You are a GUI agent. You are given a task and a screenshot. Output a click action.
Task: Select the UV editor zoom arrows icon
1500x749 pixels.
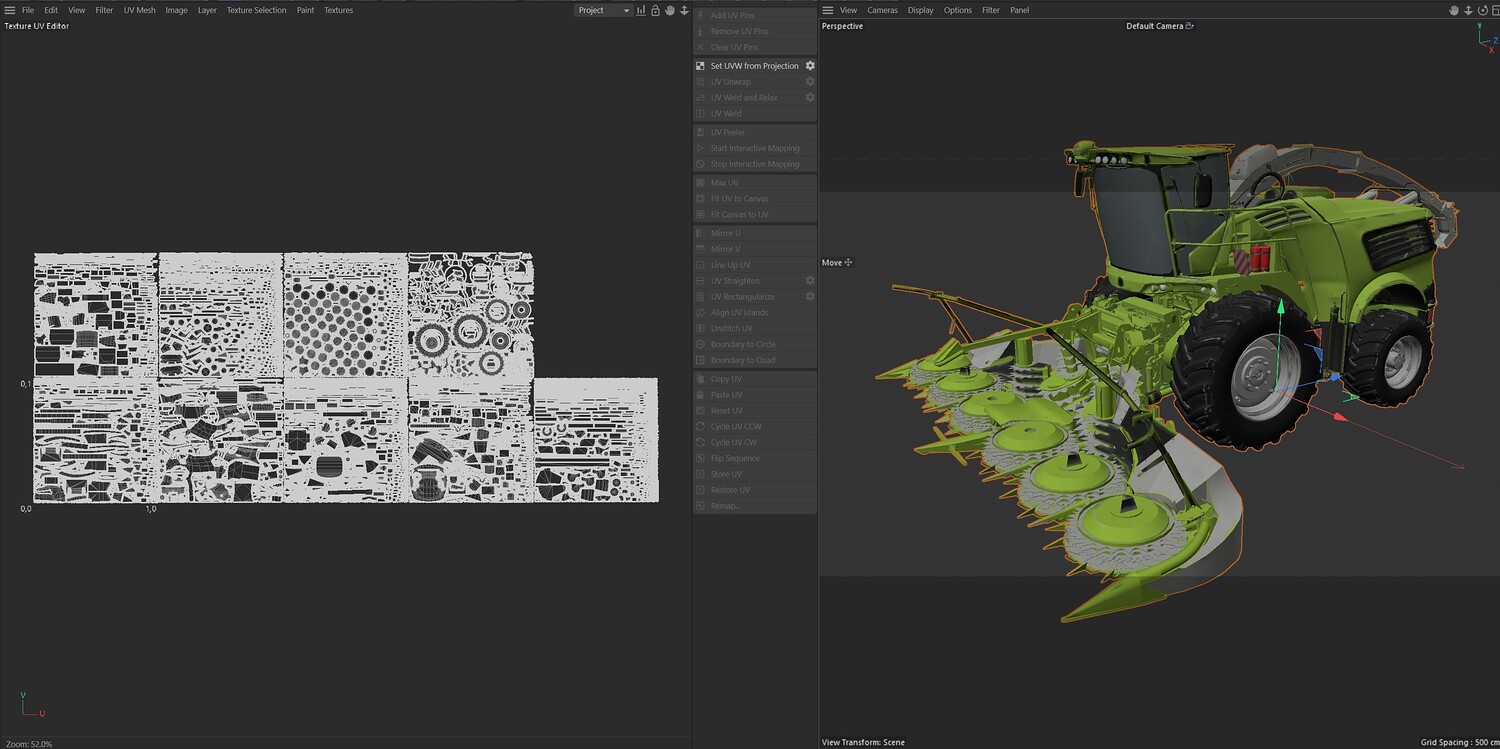684,10
